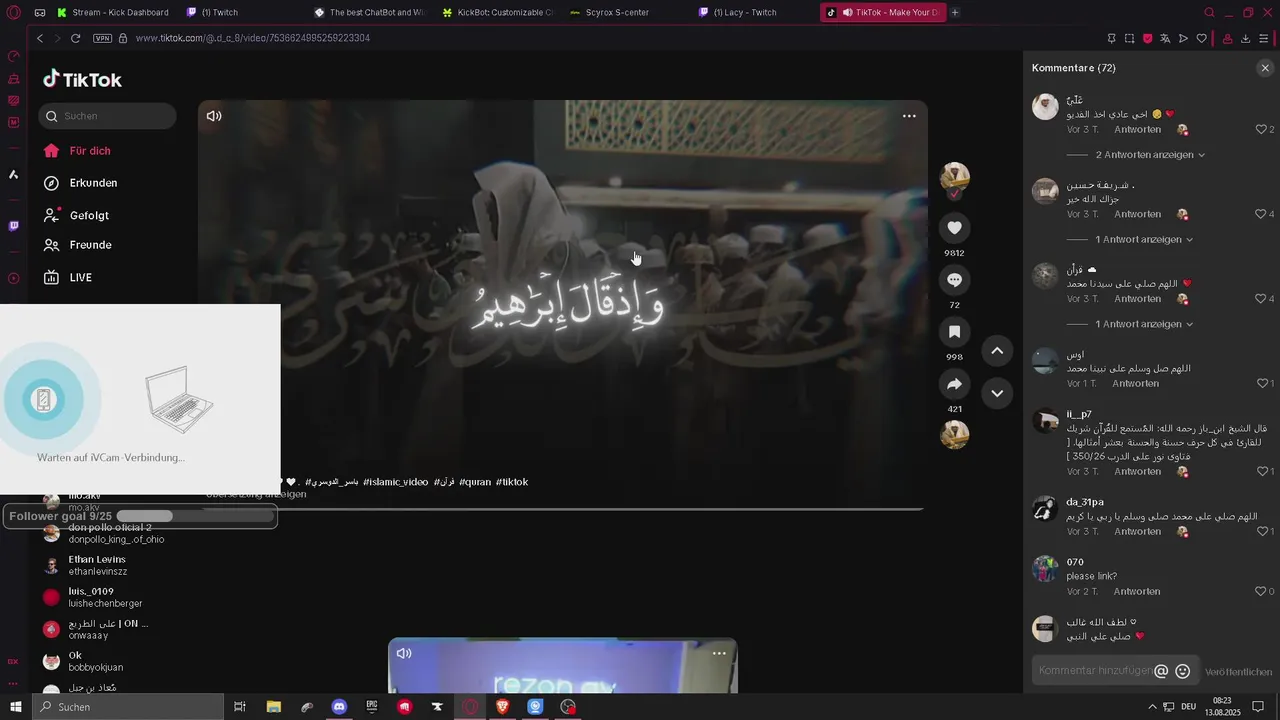The height and width of the screenshot is (720, 1280).
Task: Show hidden system tray icons chevron
Action: pyautogui.click(x=1153, y=707)
